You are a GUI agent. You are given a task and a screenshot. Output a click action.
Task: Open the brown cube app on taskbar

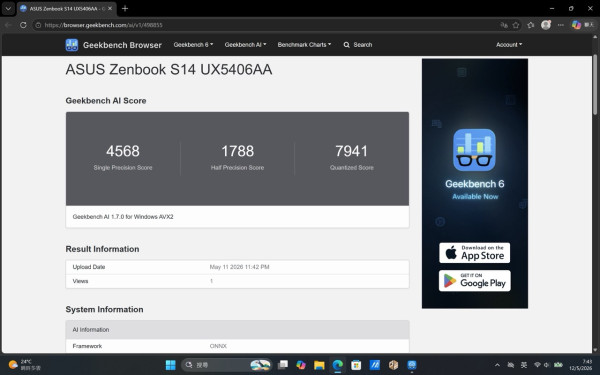point(393,365)
